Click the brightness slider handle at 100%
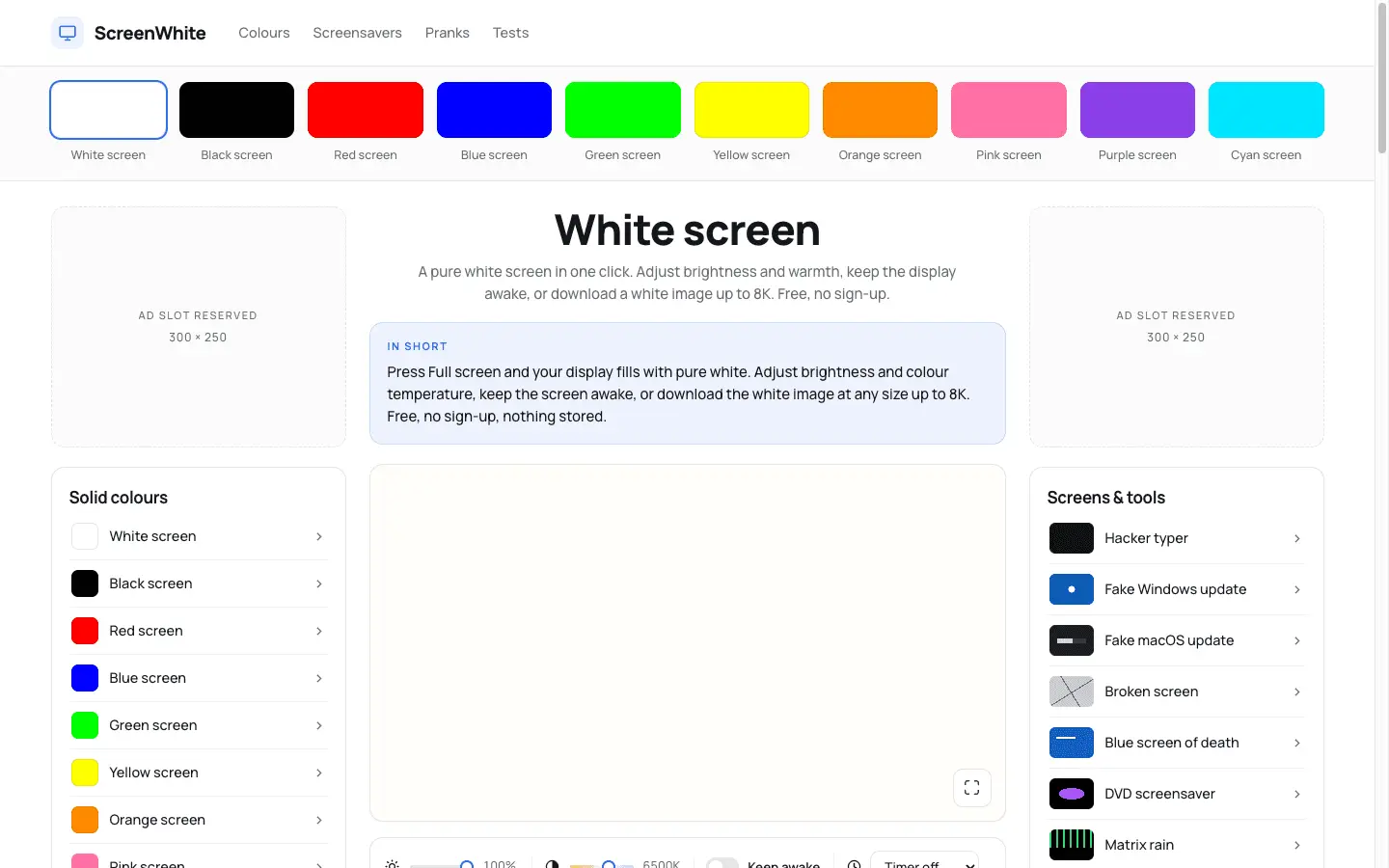 (467, 864)
